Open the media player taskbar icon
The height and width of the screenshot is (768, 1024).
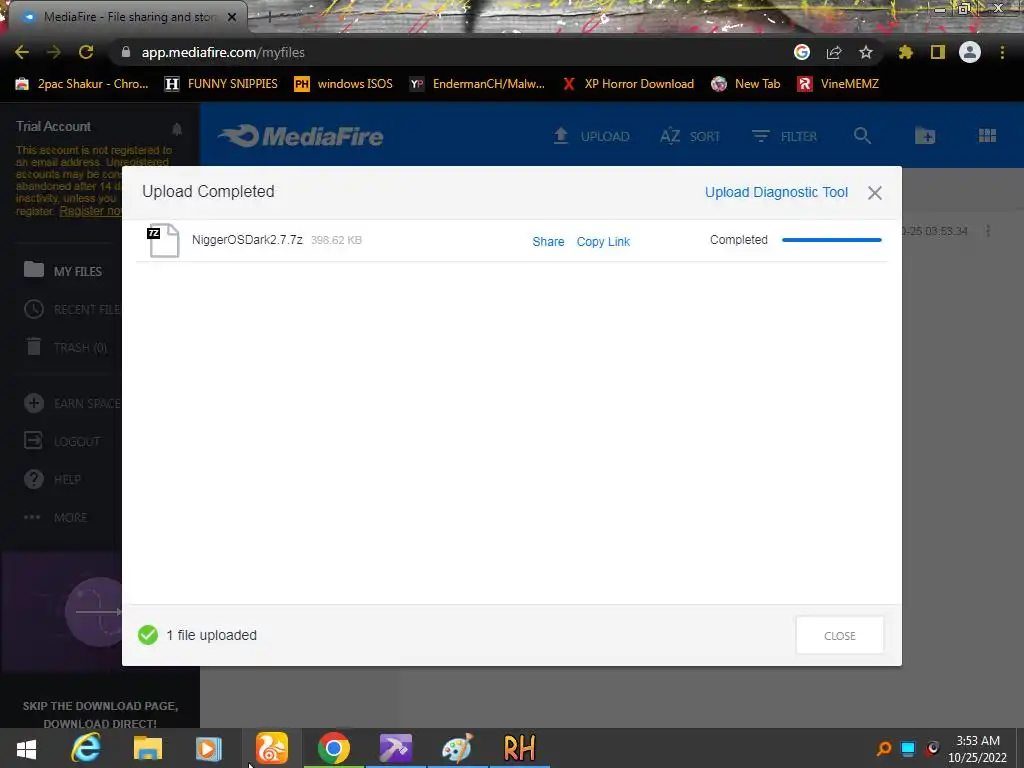pos(209,748)
